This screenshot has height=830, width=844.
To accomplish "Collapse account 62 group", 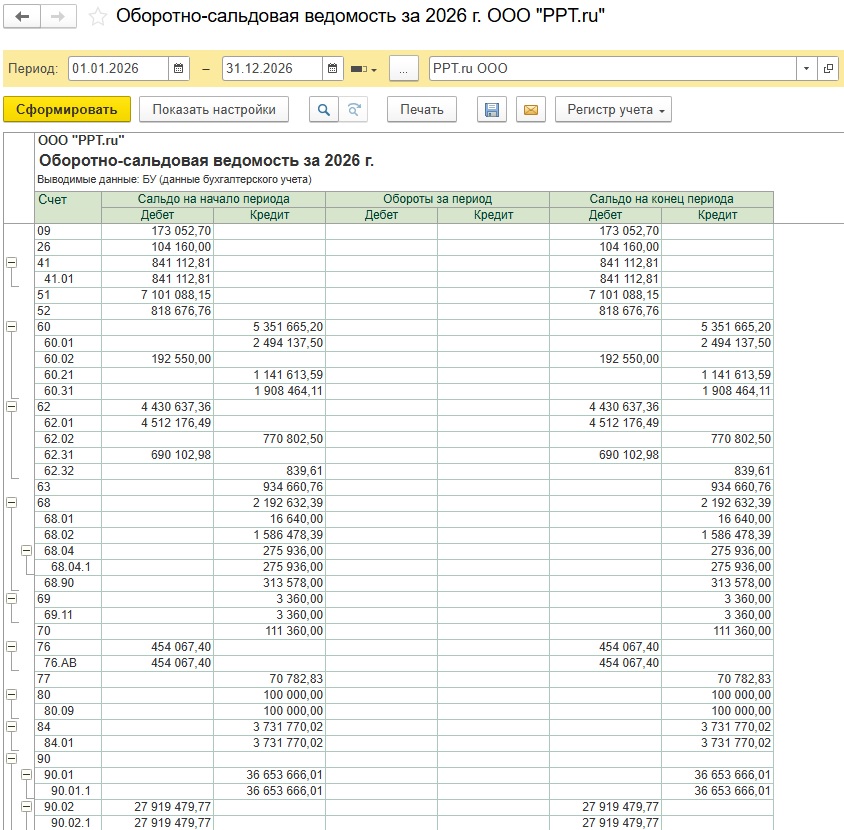I will click(x=11, y=407).
